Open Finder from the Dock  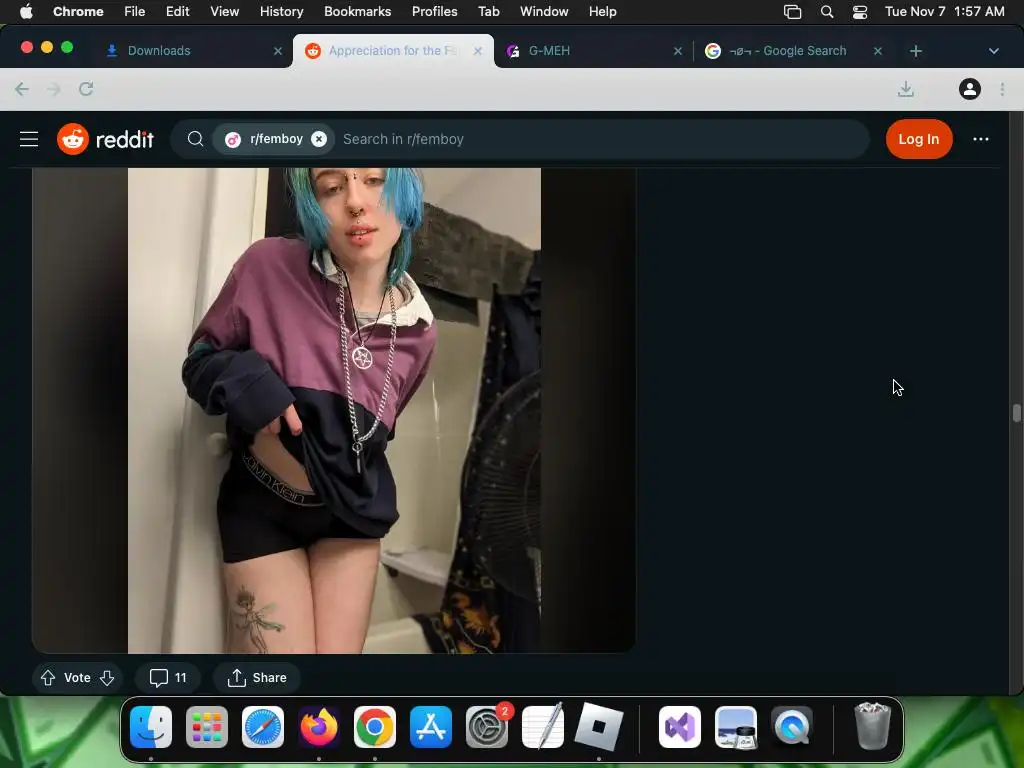151,727
